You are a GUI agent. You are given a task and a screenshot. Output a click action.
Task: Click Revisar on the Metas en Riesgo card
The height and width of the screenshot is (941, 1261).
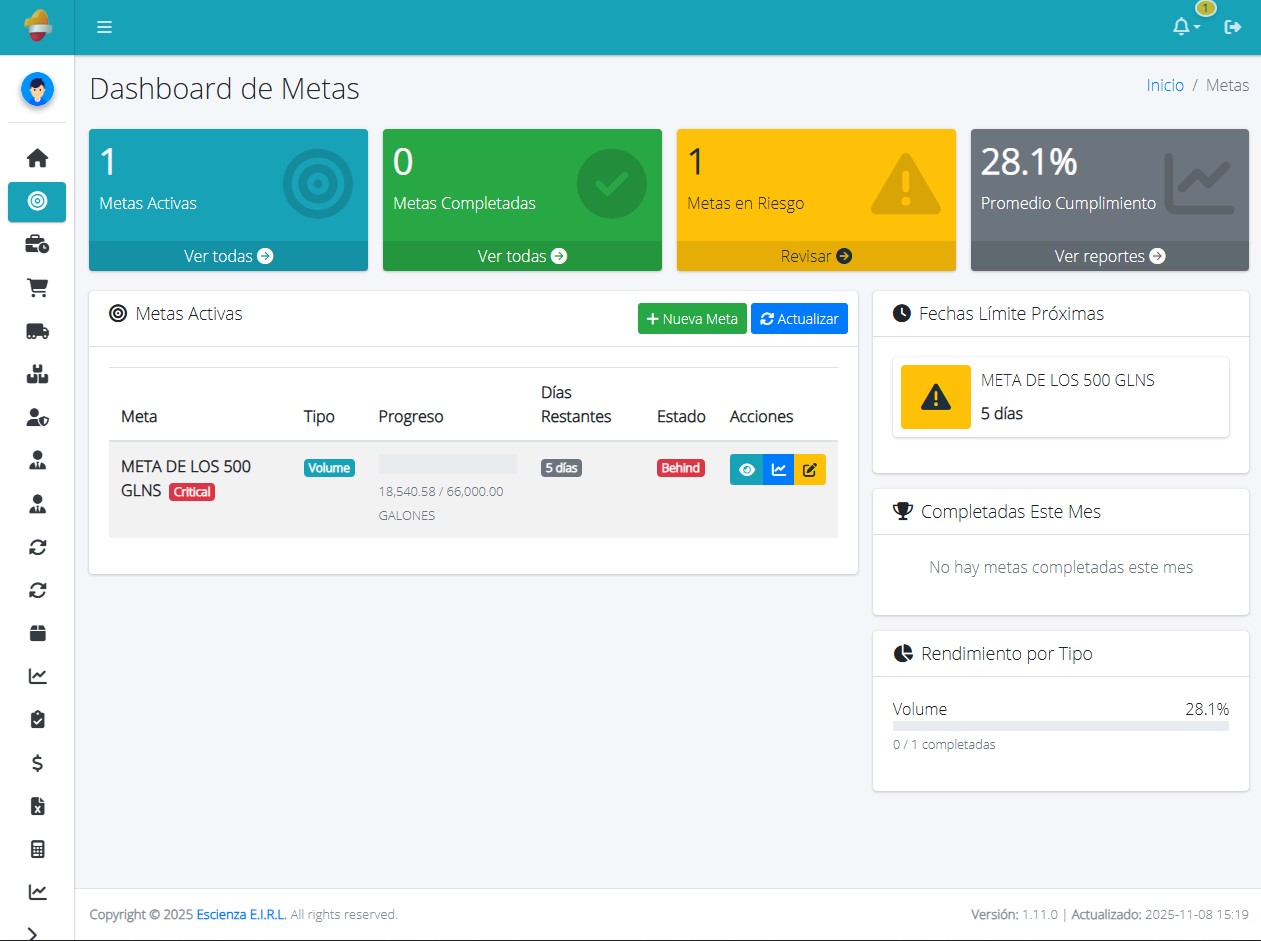(x=816, y=256)
